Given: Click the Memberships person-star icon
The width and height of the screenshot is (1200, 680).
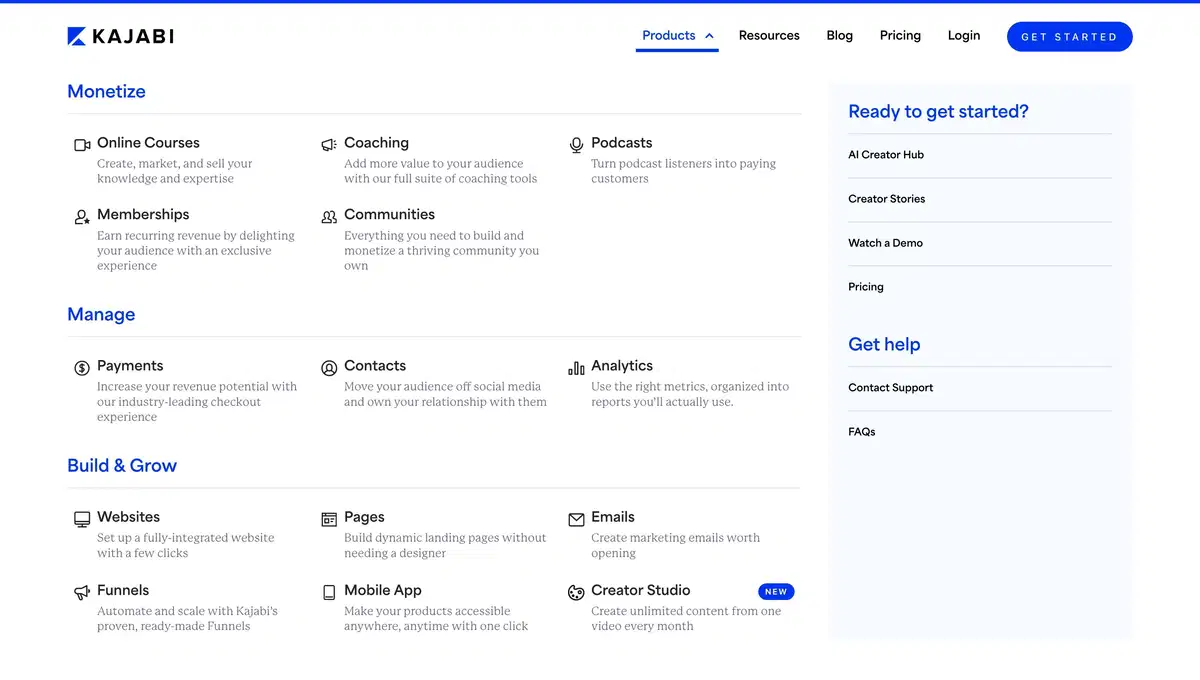Looking at the screenshot, I should tap(82, 216).
